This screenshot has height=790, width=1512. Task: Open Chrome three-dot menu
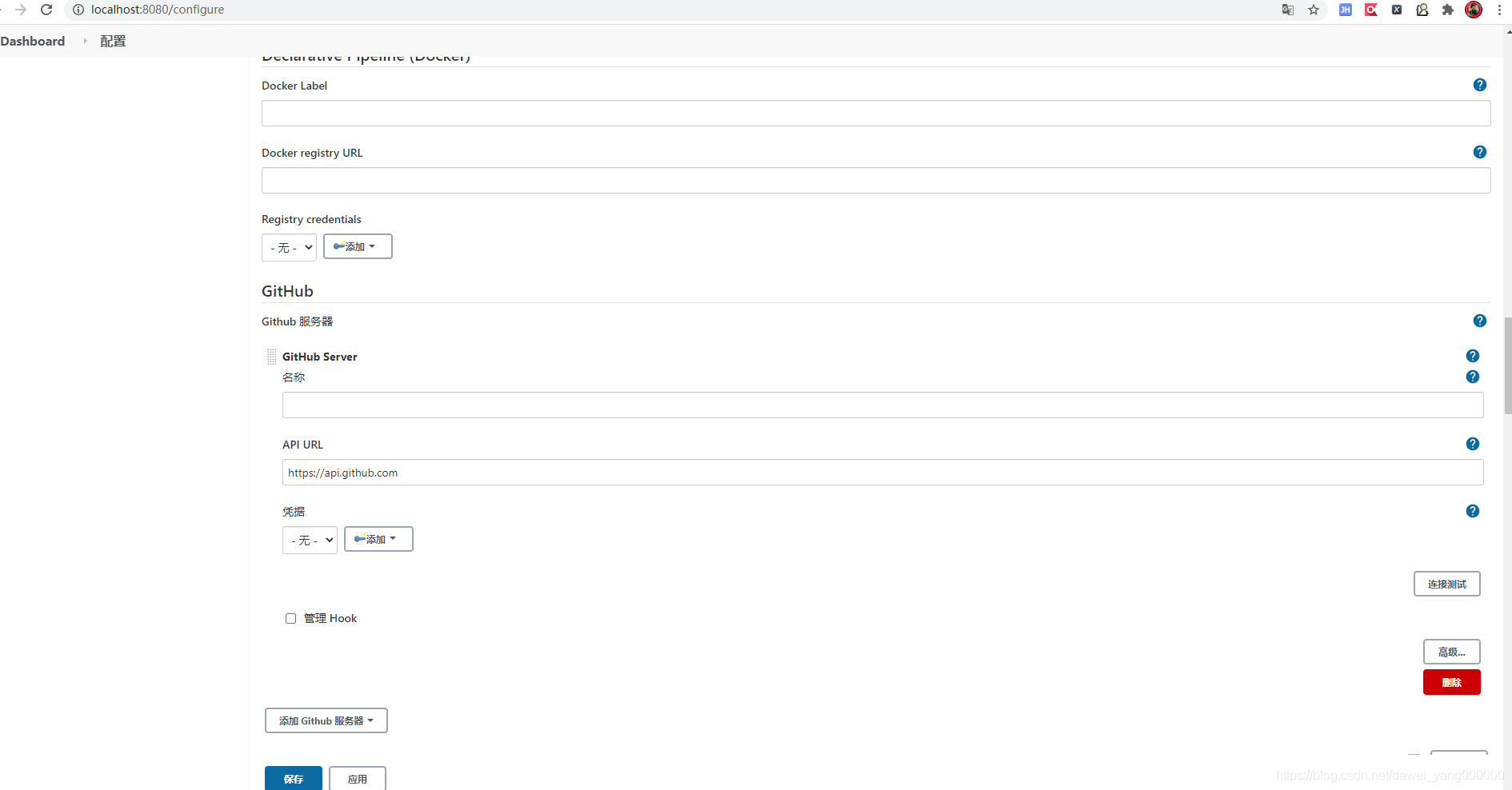point(1499,10)
